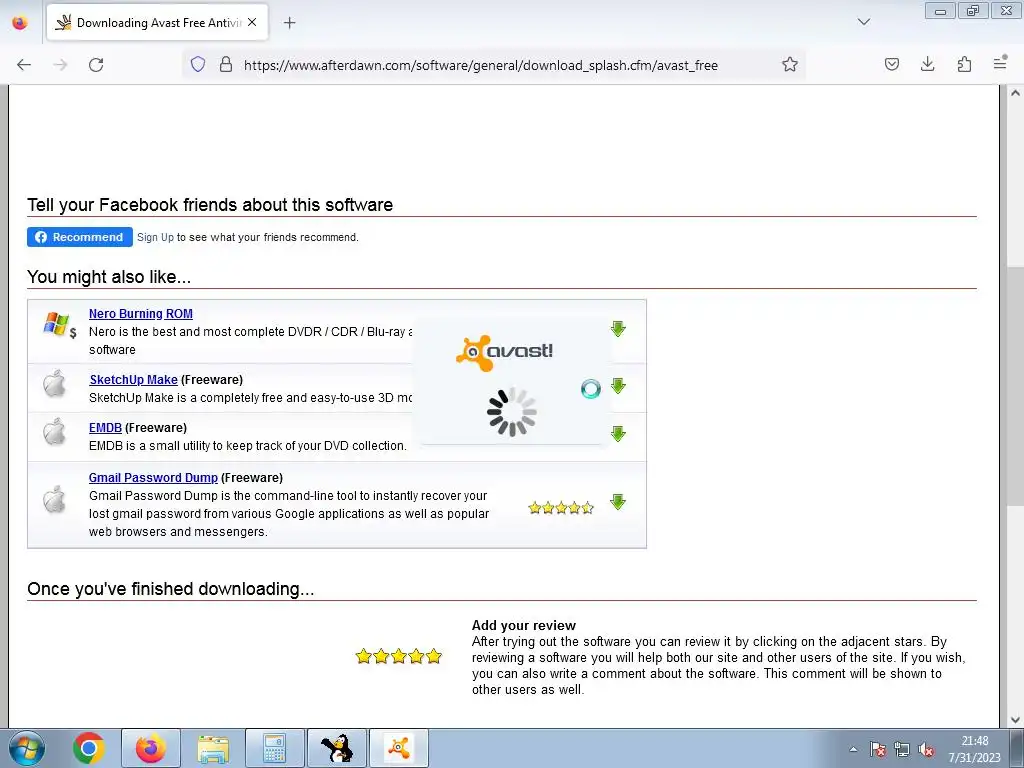Viewport: 1024px width, 768px height.
Task: Open the Firefox extensions menu
Action: (x=964, y=64)
